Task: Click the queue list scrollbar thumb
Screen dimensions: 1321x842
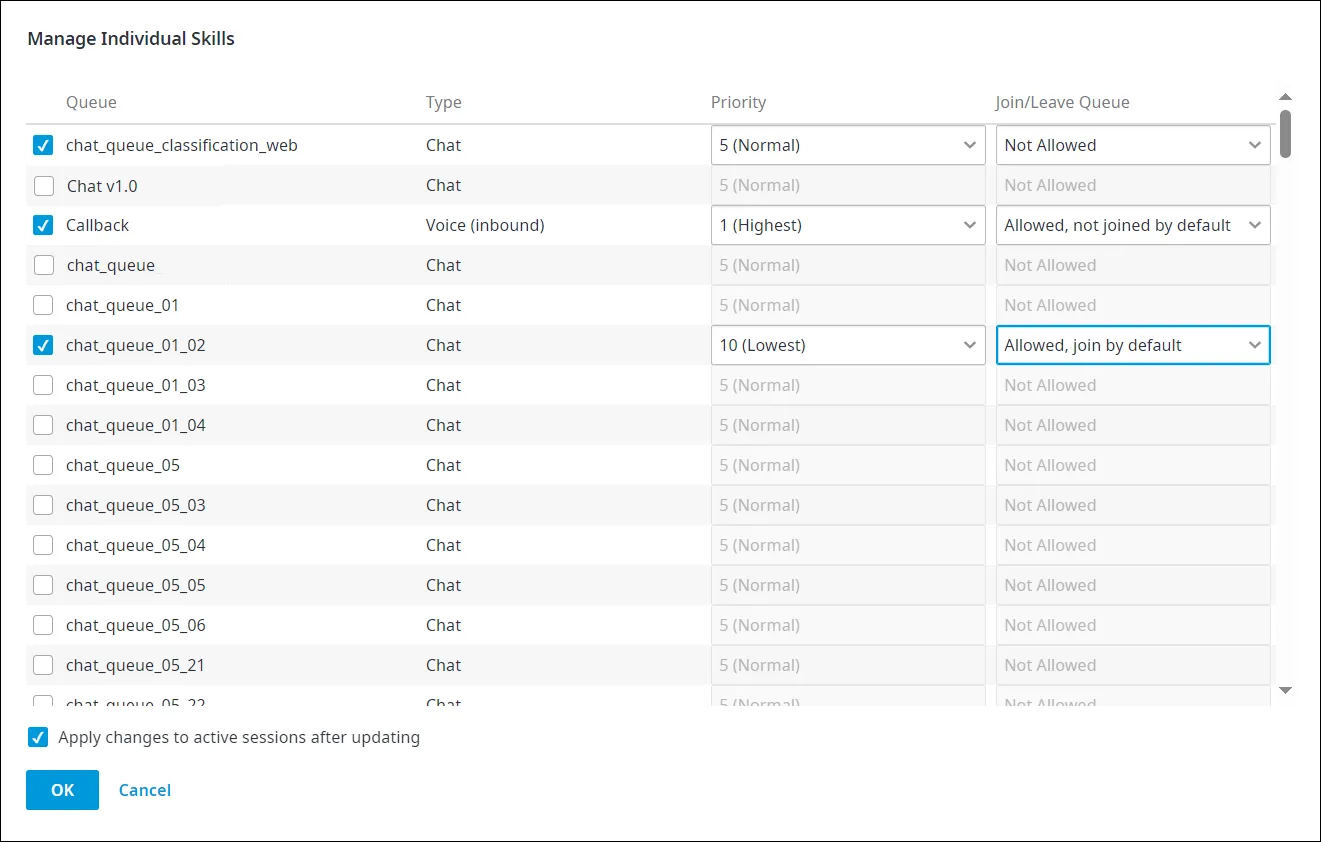Action: pyautogui.click(x=1286, y=133)
